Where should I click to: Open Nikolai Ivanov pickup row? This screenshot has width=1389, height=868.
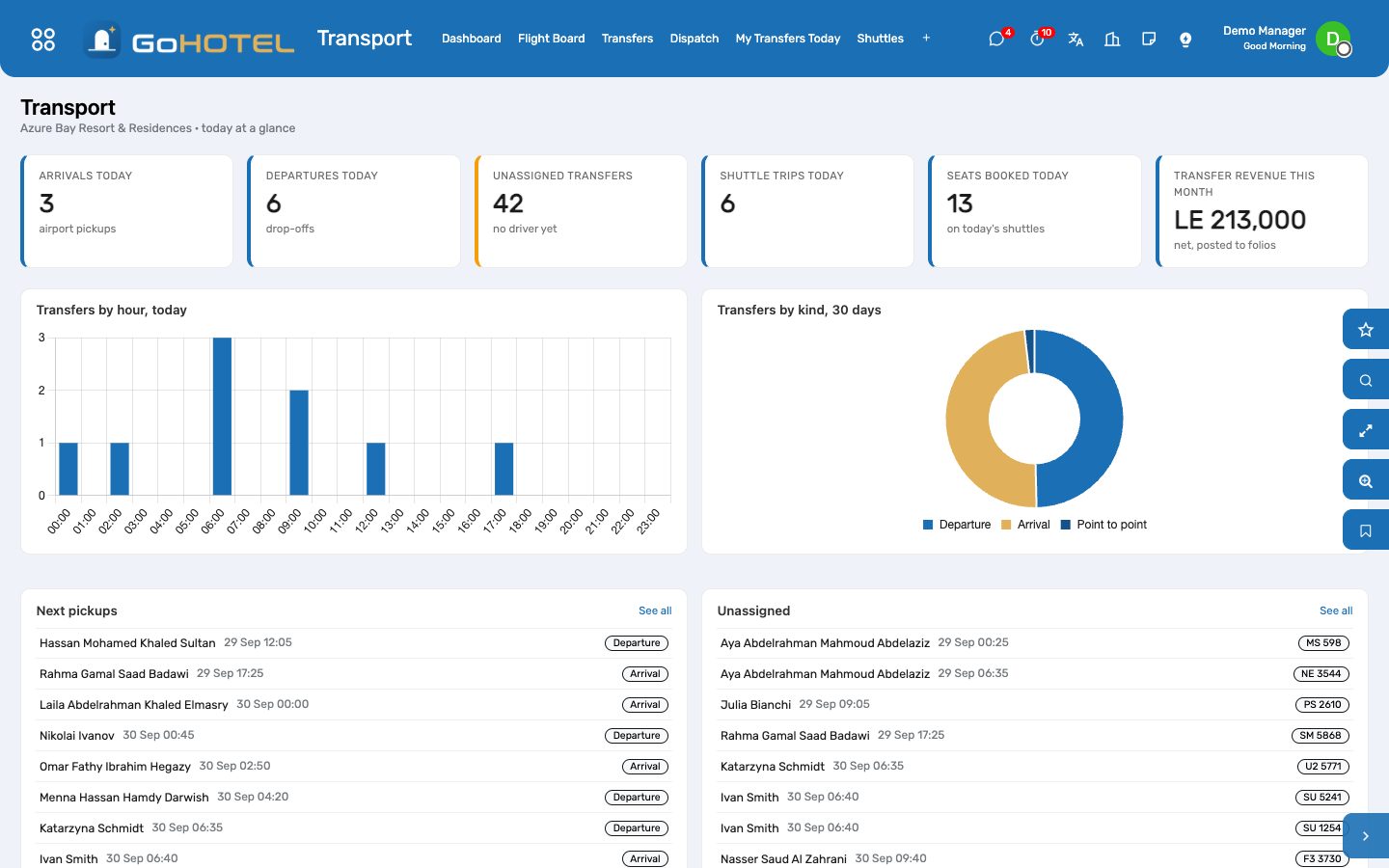pyautogui.click(x=354, y=736)
